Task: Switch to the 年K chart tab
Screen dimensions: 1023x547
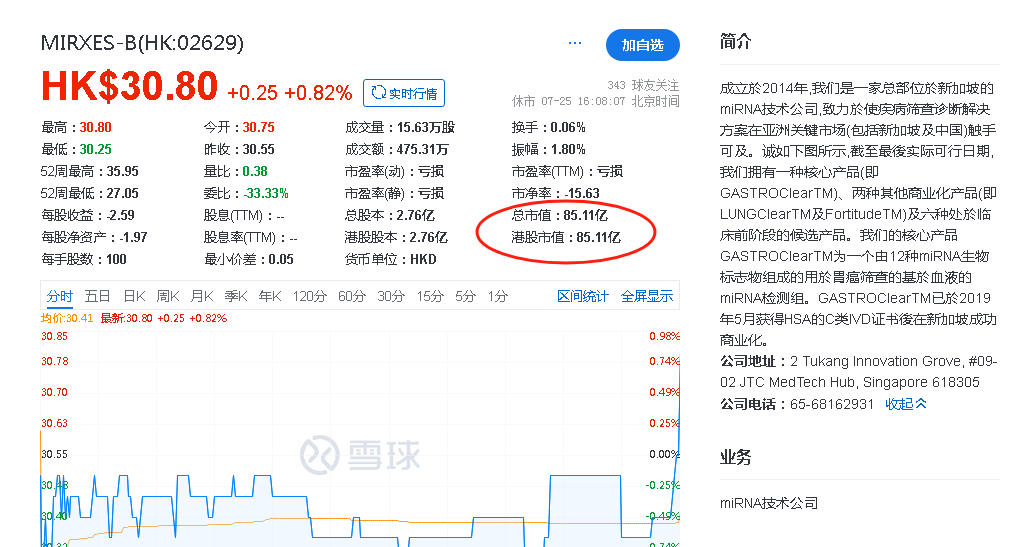Action: (269, 296)
